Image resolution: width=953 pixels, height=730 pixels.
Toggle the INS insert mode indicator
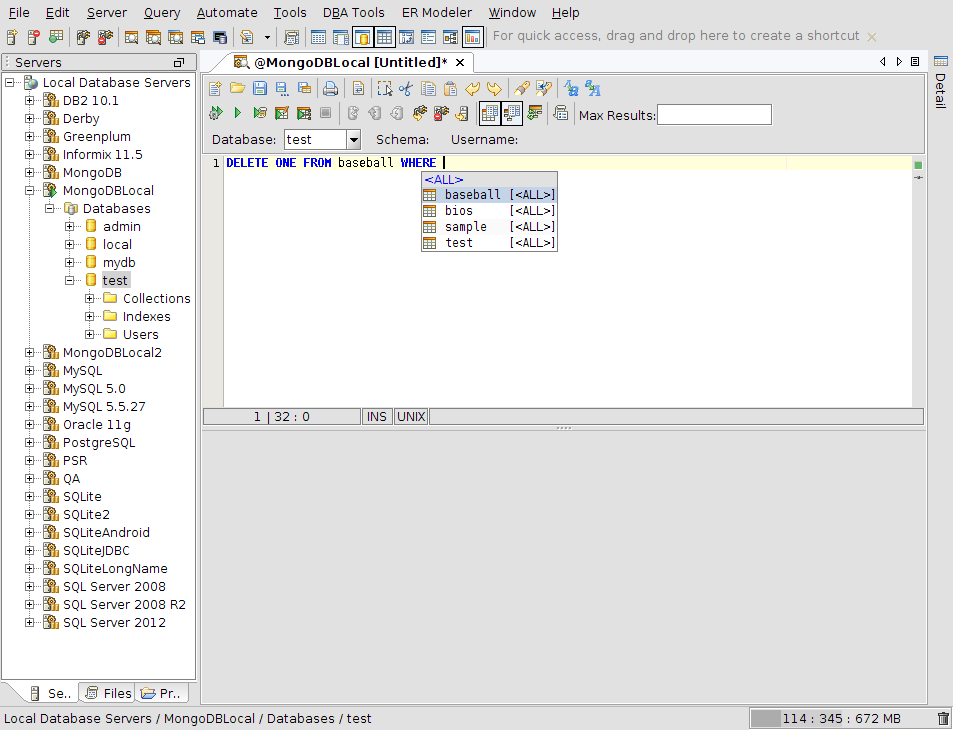(376, 416)
